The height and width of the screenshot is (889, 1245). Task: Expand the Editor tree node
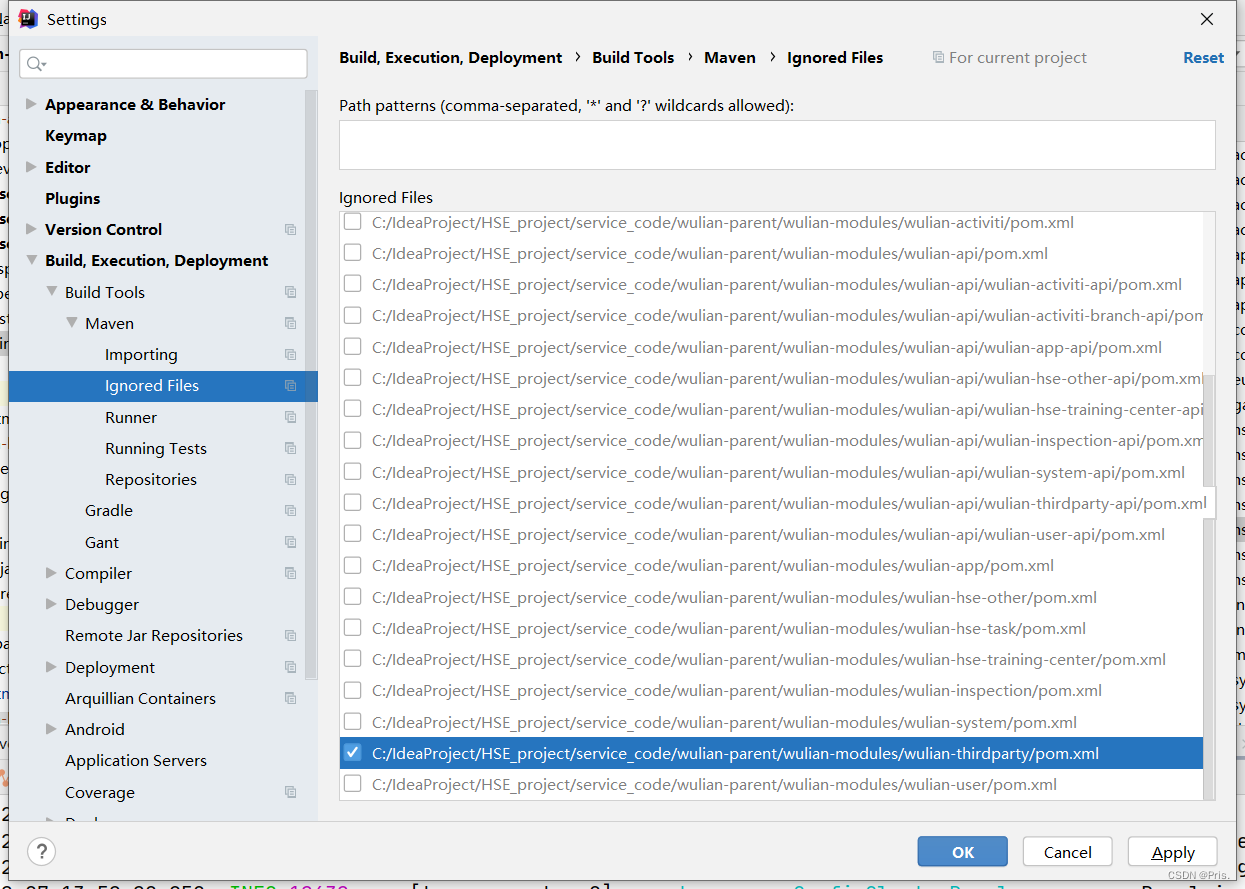pyautogui.click(x=31, y=167)
